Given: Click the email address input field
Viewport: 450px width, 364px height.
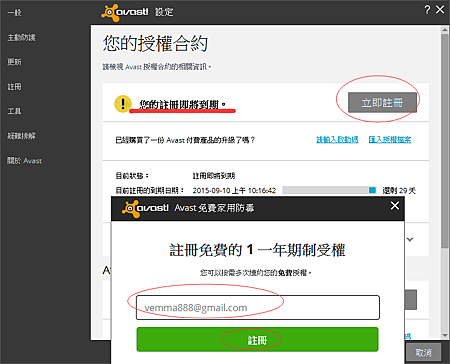Looking at the screenshot, I should (x=258, y=307).
